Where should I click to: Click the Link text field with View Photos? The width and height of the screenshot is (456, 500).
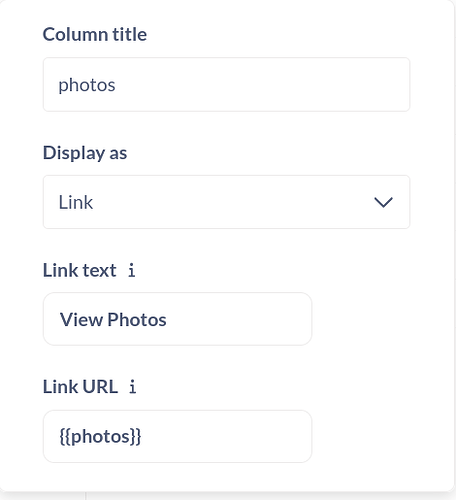pyautogui.click(x=177, y=319)
